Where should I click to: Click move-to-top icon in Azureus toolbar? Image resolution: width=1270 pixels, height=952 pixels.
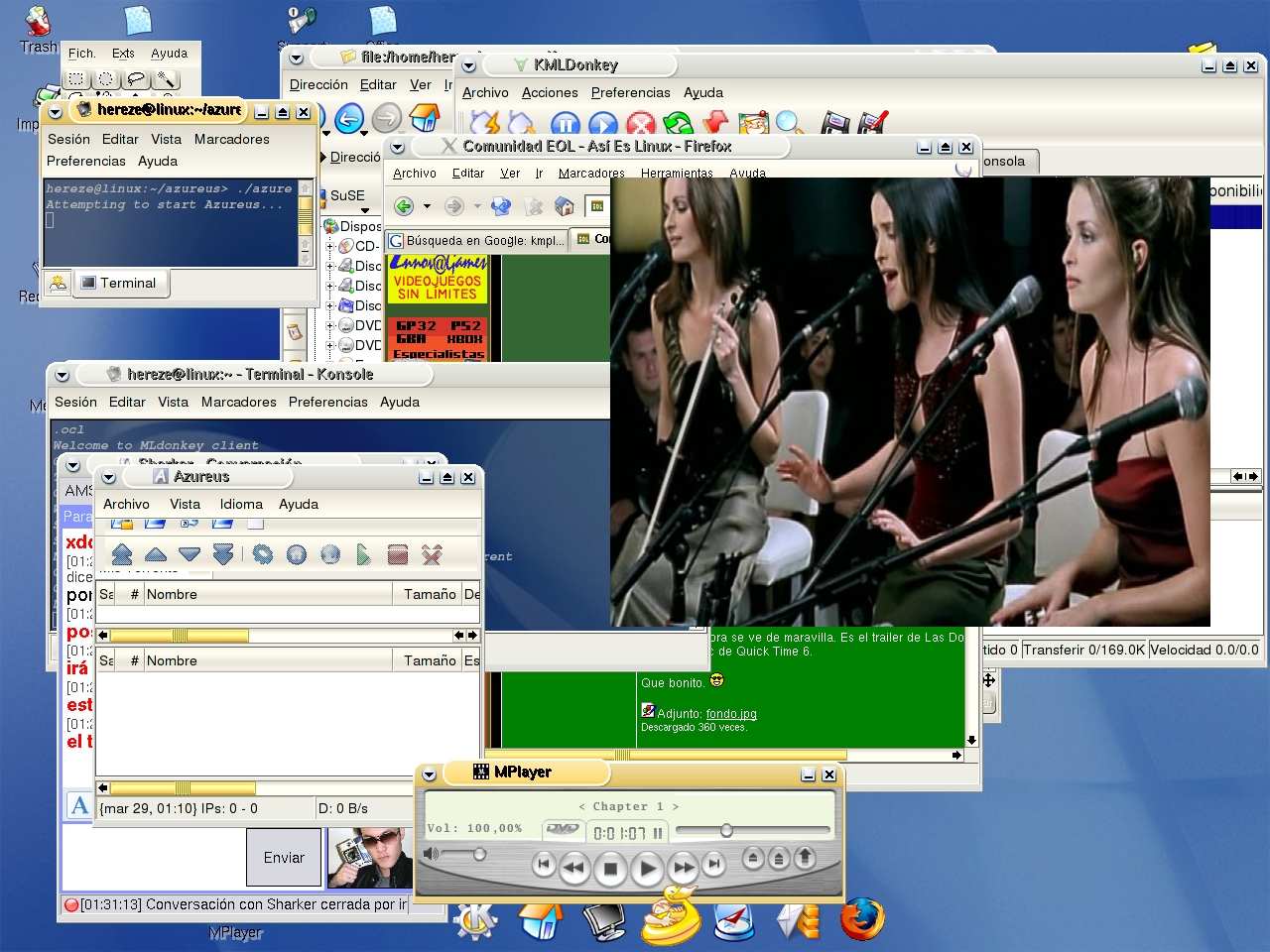pos(122,554)
